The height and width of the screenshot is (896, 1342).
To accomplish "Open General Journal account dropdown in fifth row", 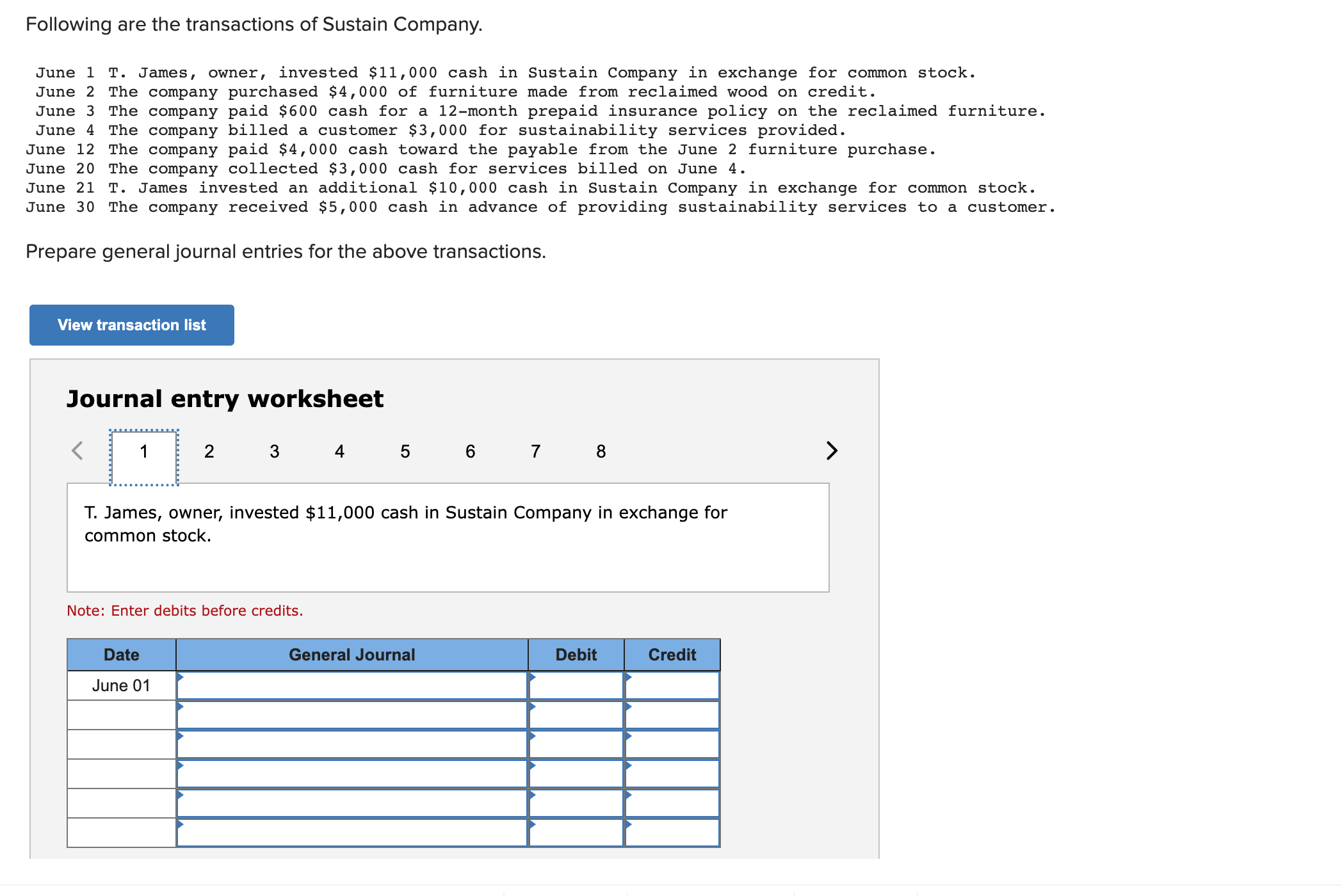I will (x=352, y=803).
